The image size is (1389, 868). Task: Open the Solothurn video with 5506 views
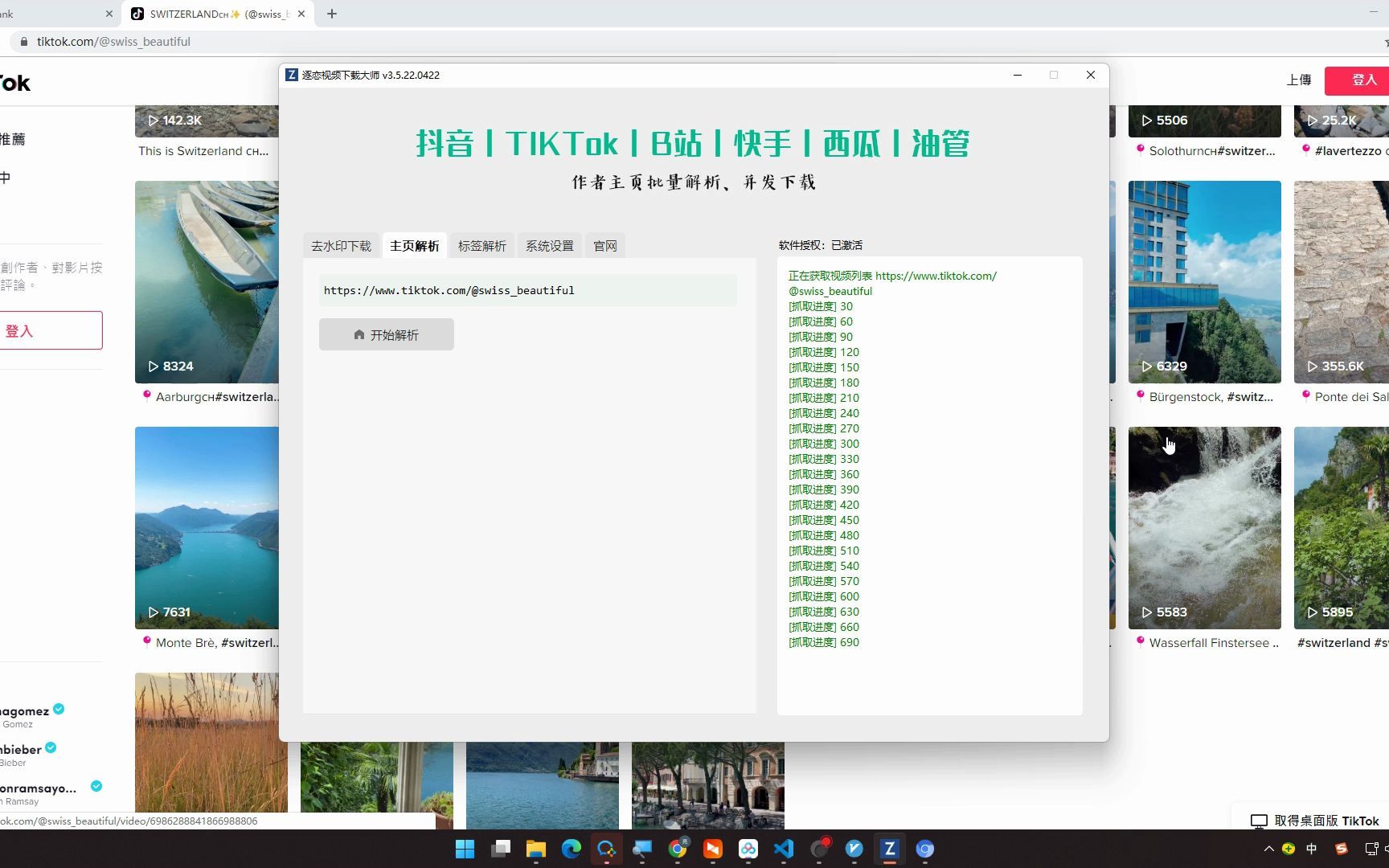[x=1205, y=121]
